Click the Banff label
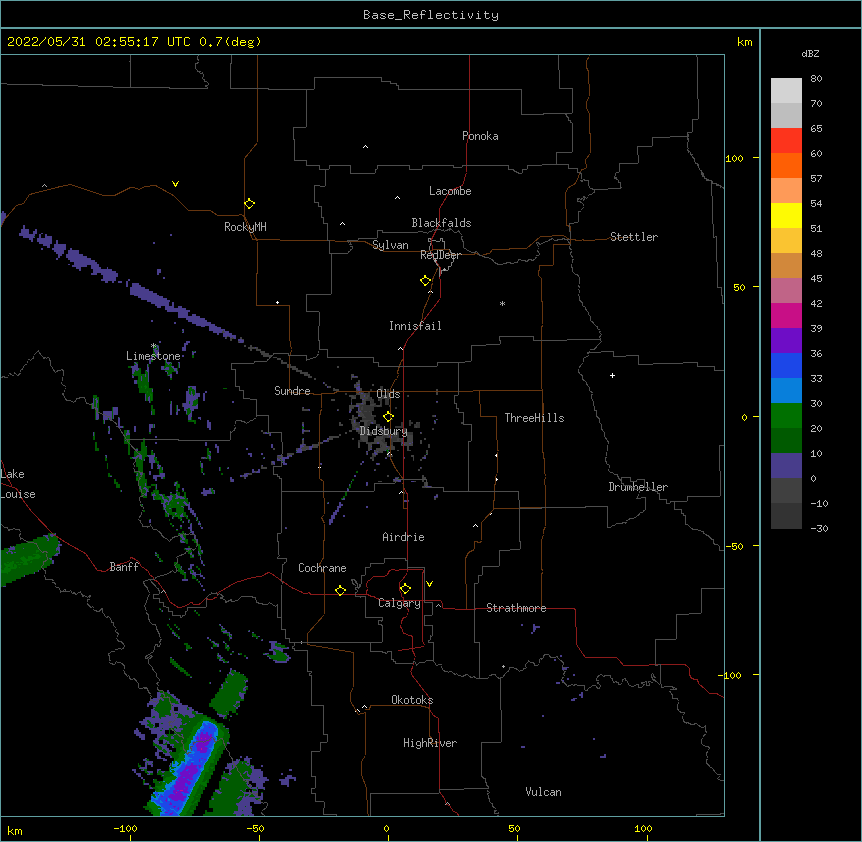 (x=124, y=567)
